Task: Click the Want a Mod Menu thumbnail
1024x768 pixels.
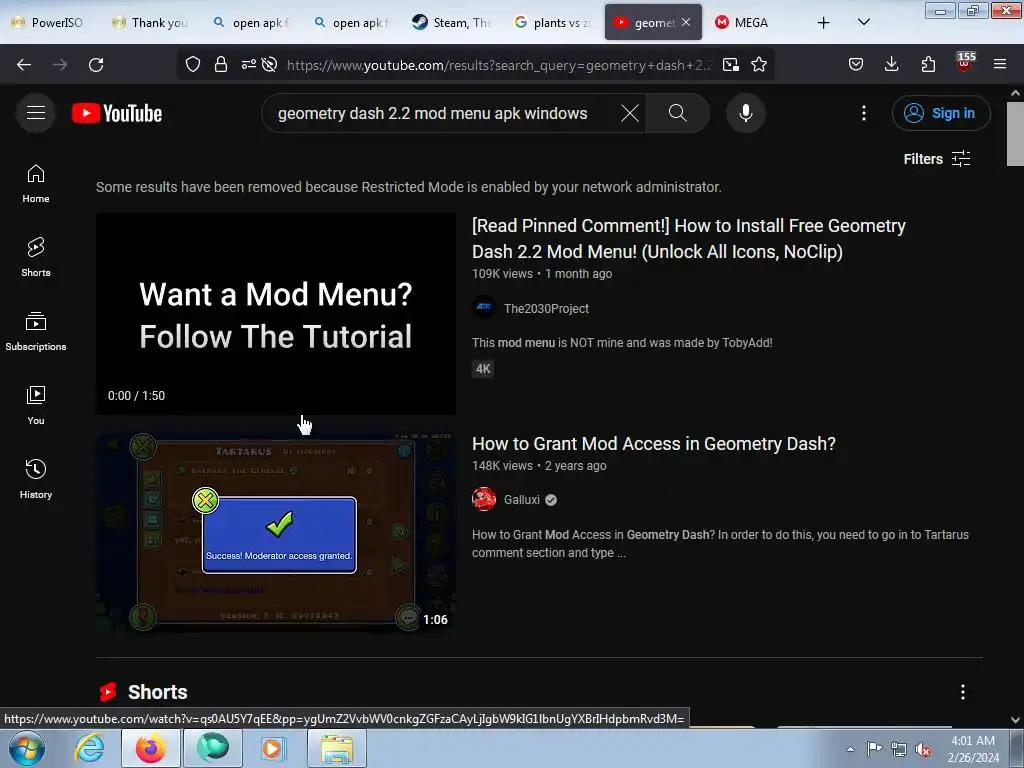Action: tap(276, 314)
